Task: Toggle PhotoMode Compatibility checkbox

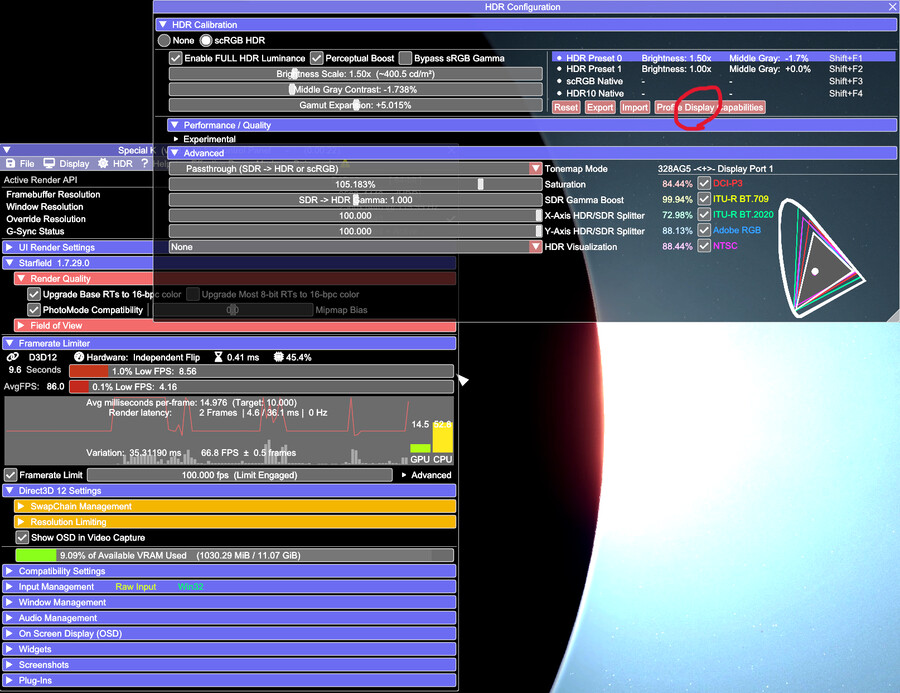Action: coord(34,310)
